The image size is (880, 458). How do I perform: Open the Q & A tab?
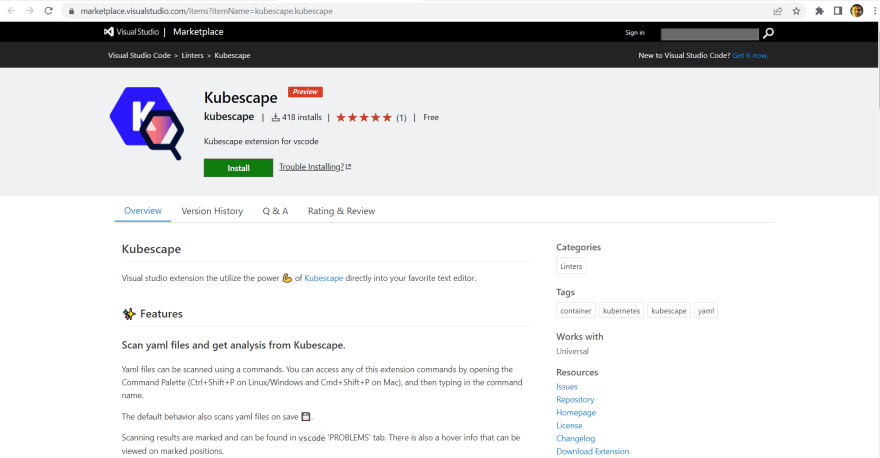(275, 211)
